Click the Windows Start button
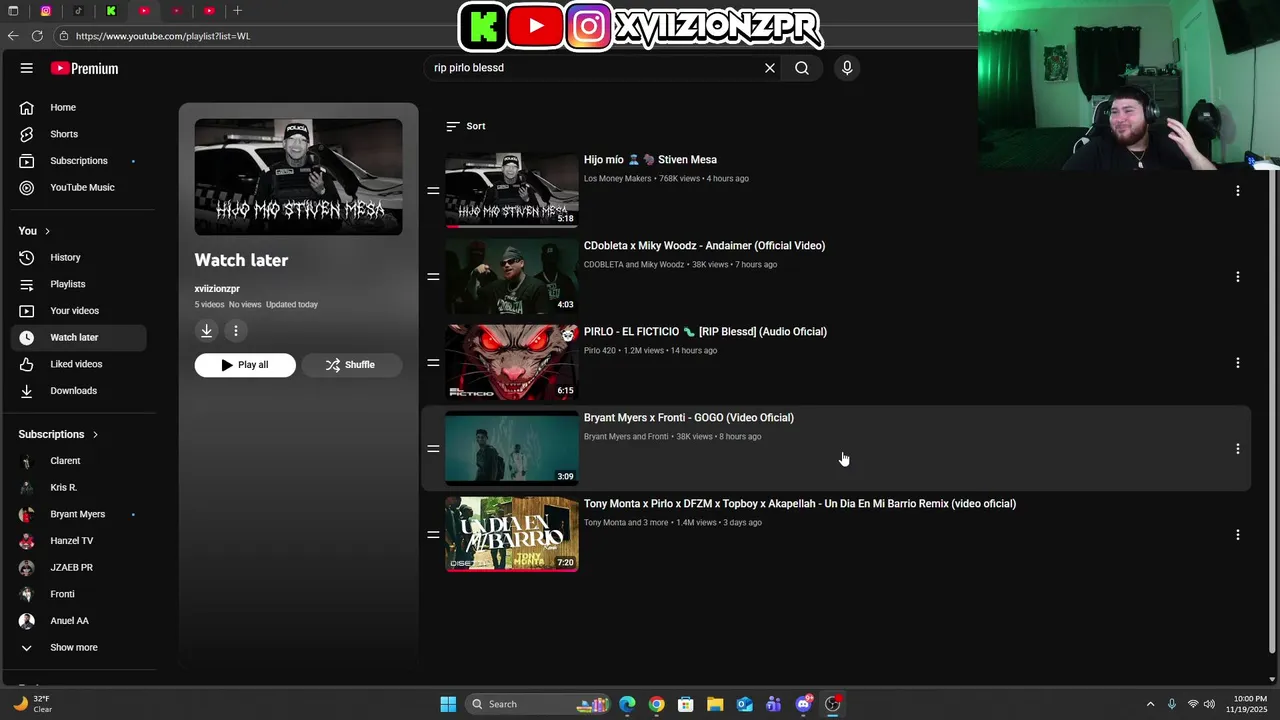 448,704
